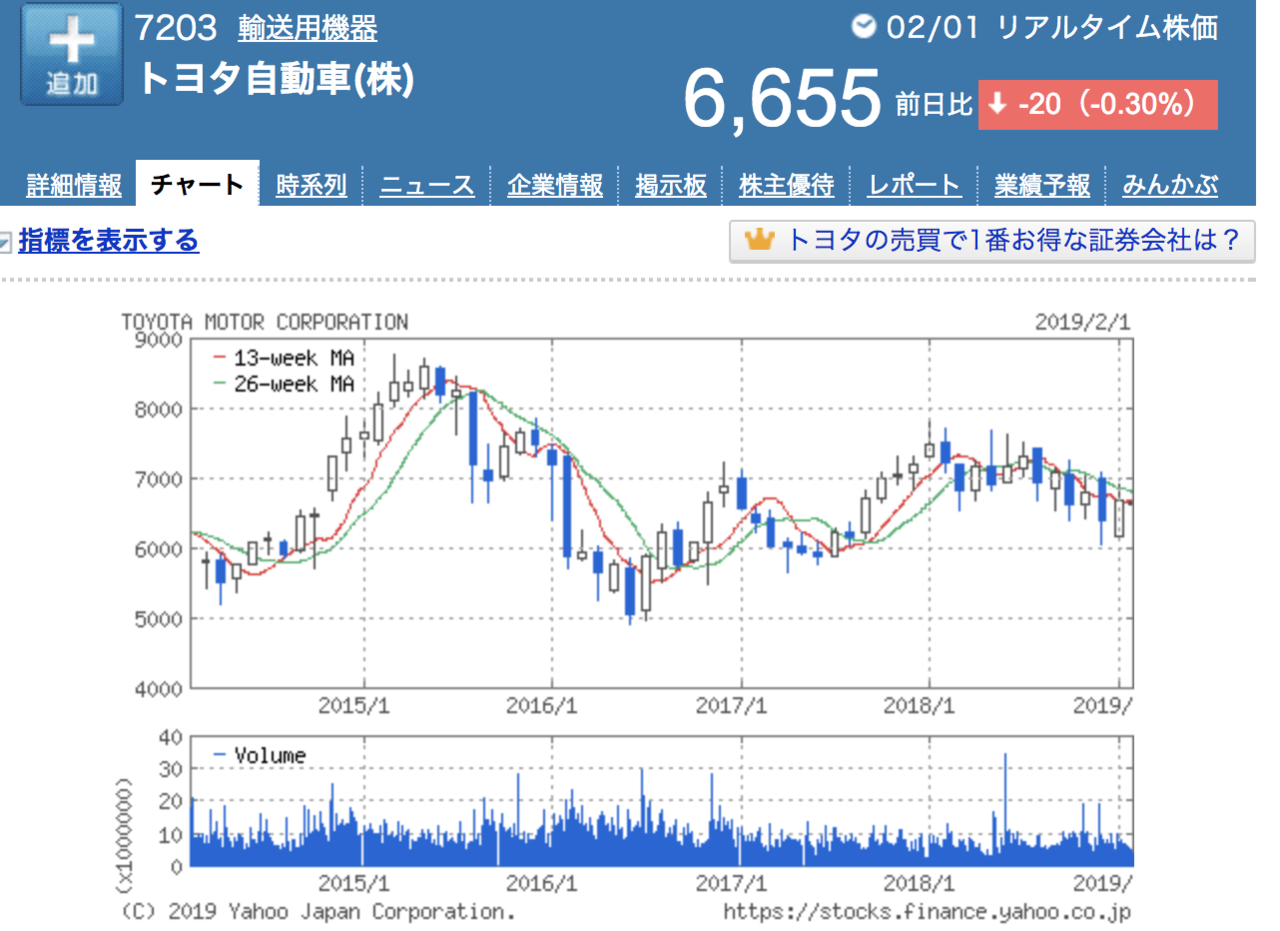This screenshot has height=931, width=1280.
Task: Open the 掲示板 tab
Action: 671,185
